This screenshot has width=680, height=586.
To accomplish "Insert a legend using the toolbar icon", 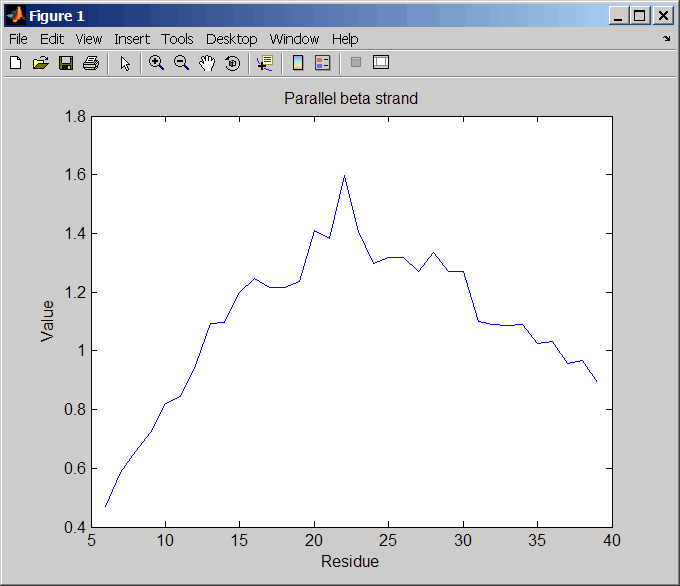I will [323, 63].
